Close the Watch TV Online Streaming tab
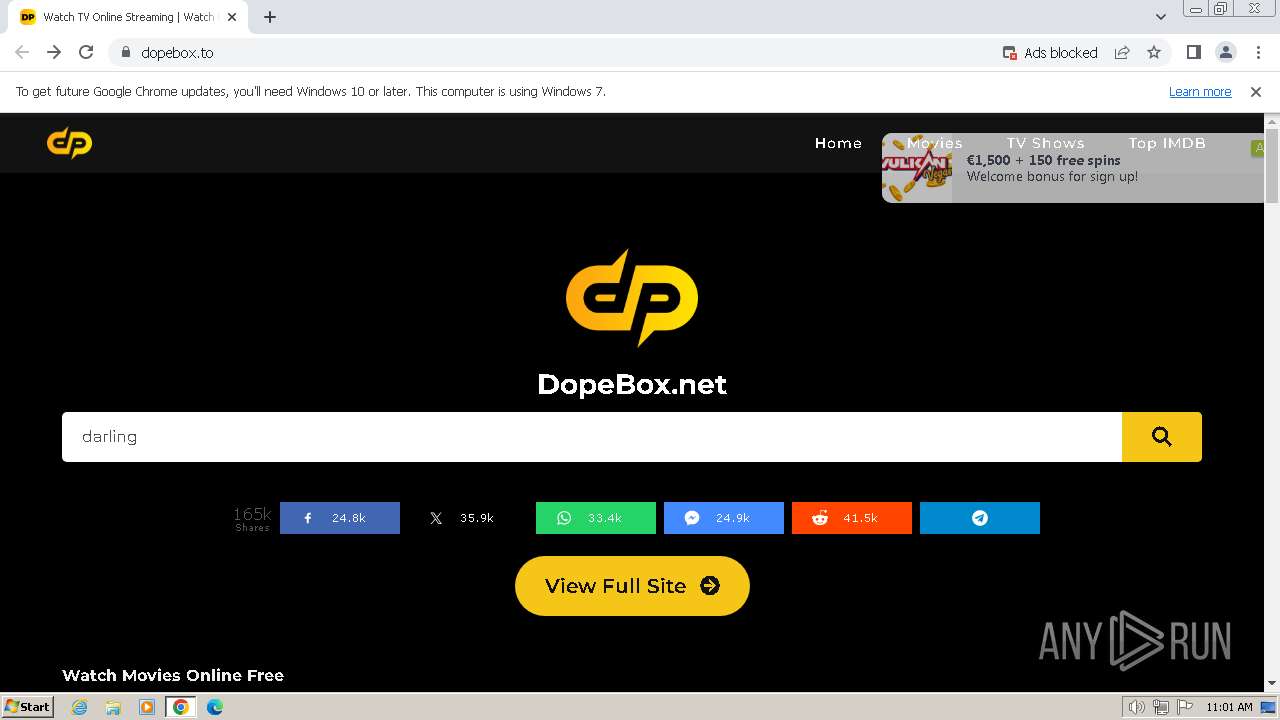The image size is (1280, 720). 232,17
